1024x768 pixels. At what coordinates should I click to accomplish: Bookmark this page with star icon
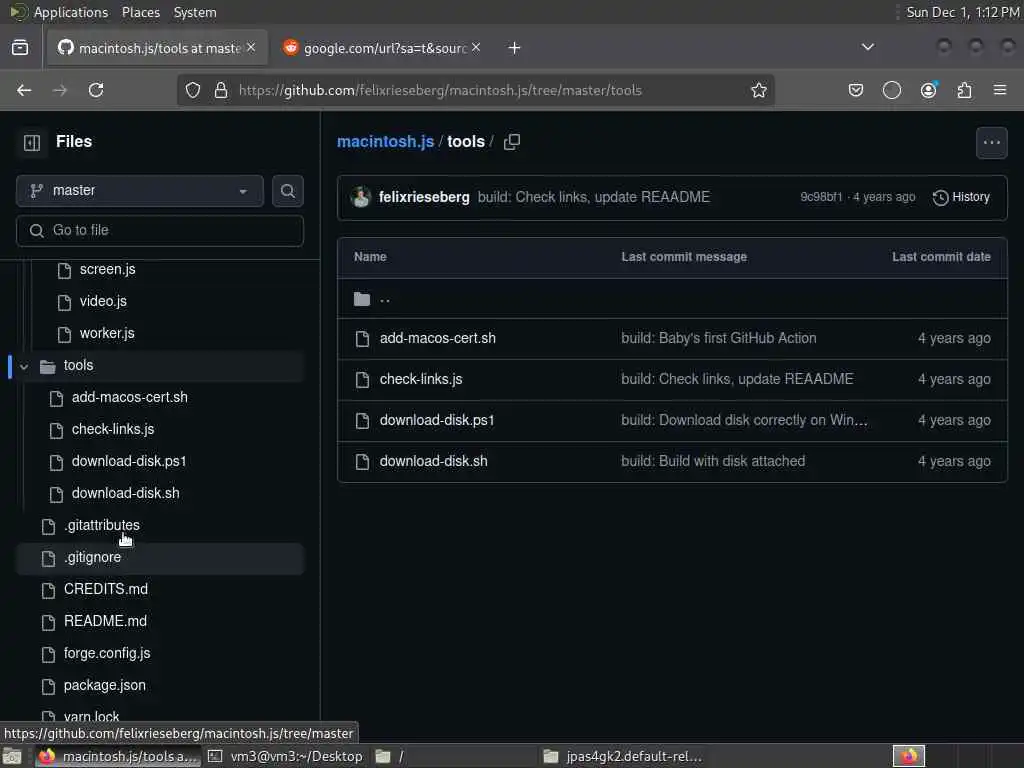pyautogui.click(x=758, y=90)
